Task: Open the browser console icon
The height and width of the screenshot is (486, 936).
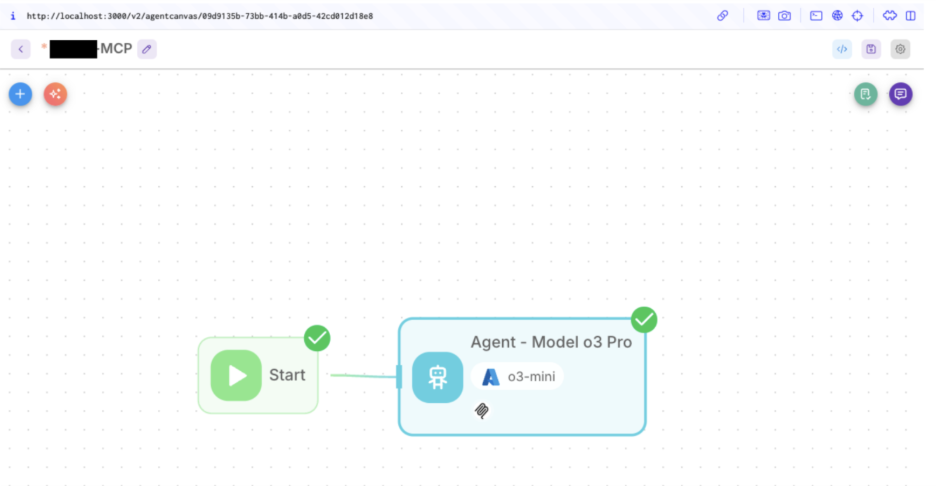Action: [x=816, y=16]
